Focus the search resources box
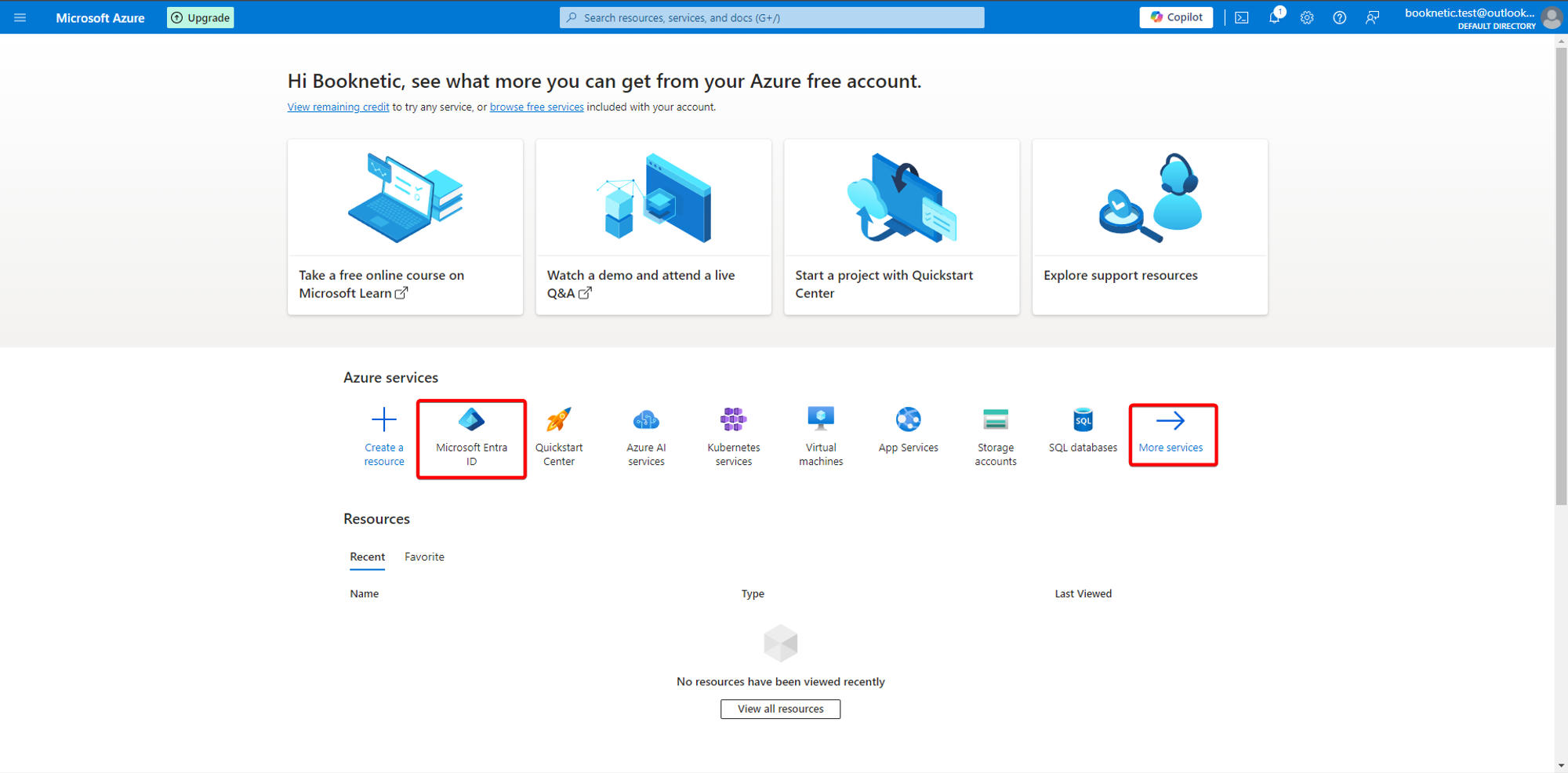 coord(771,17)
